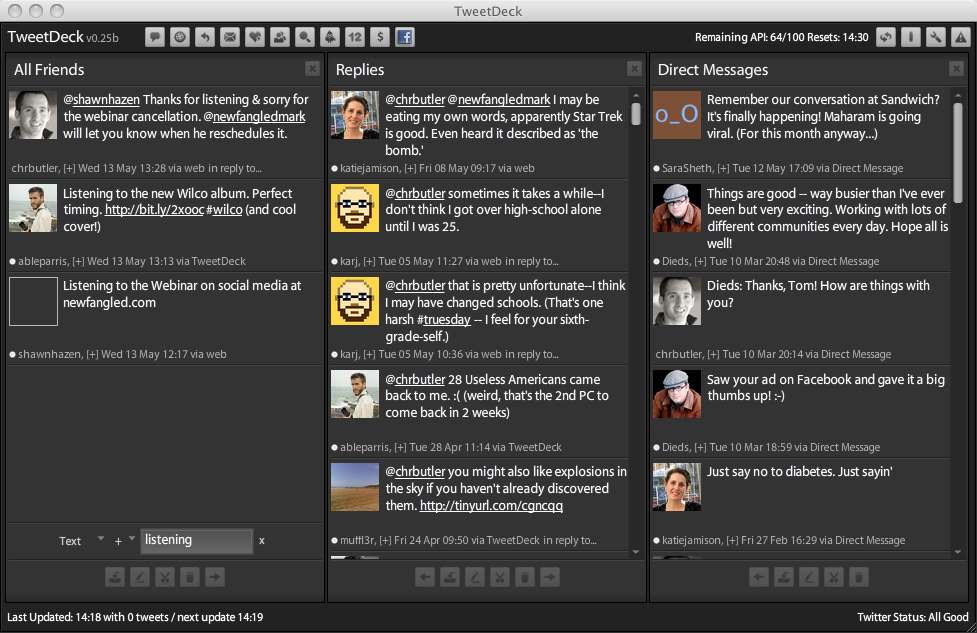Viewport: 977px width, 633px height.
Task: Open @newfangledmark link in All Friends column
Action: (x=254, y=117)
